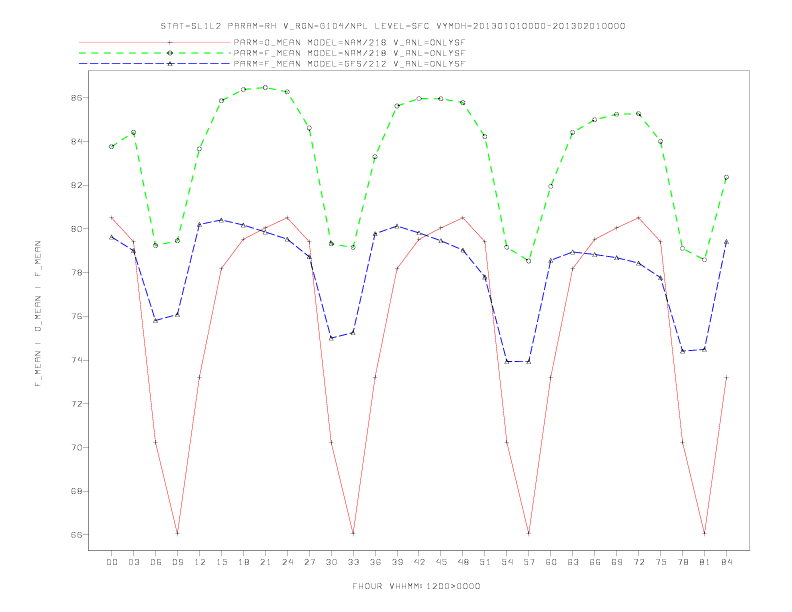Click the x-axis tick label 69
Screen dimensions: 792x612
click(x=617, y=562)
